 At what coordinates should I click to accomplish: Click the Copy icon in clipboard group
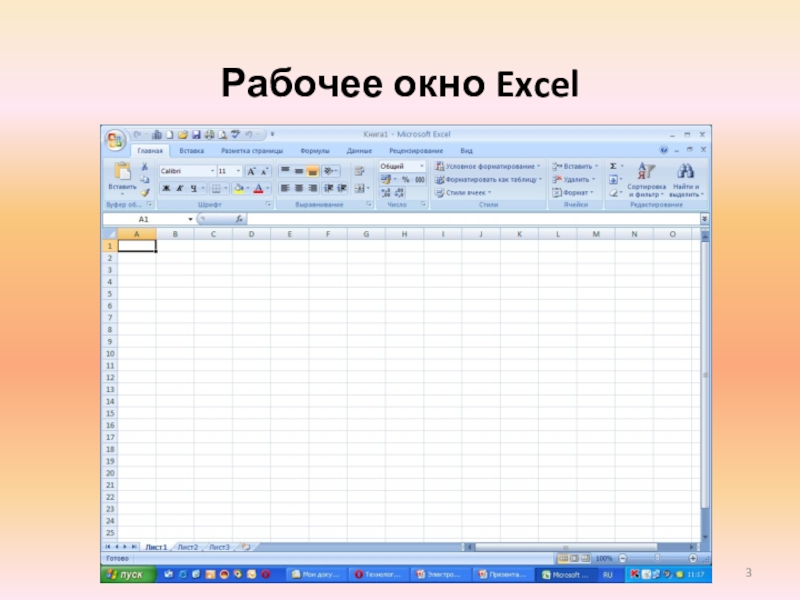[x=144, y=180]
